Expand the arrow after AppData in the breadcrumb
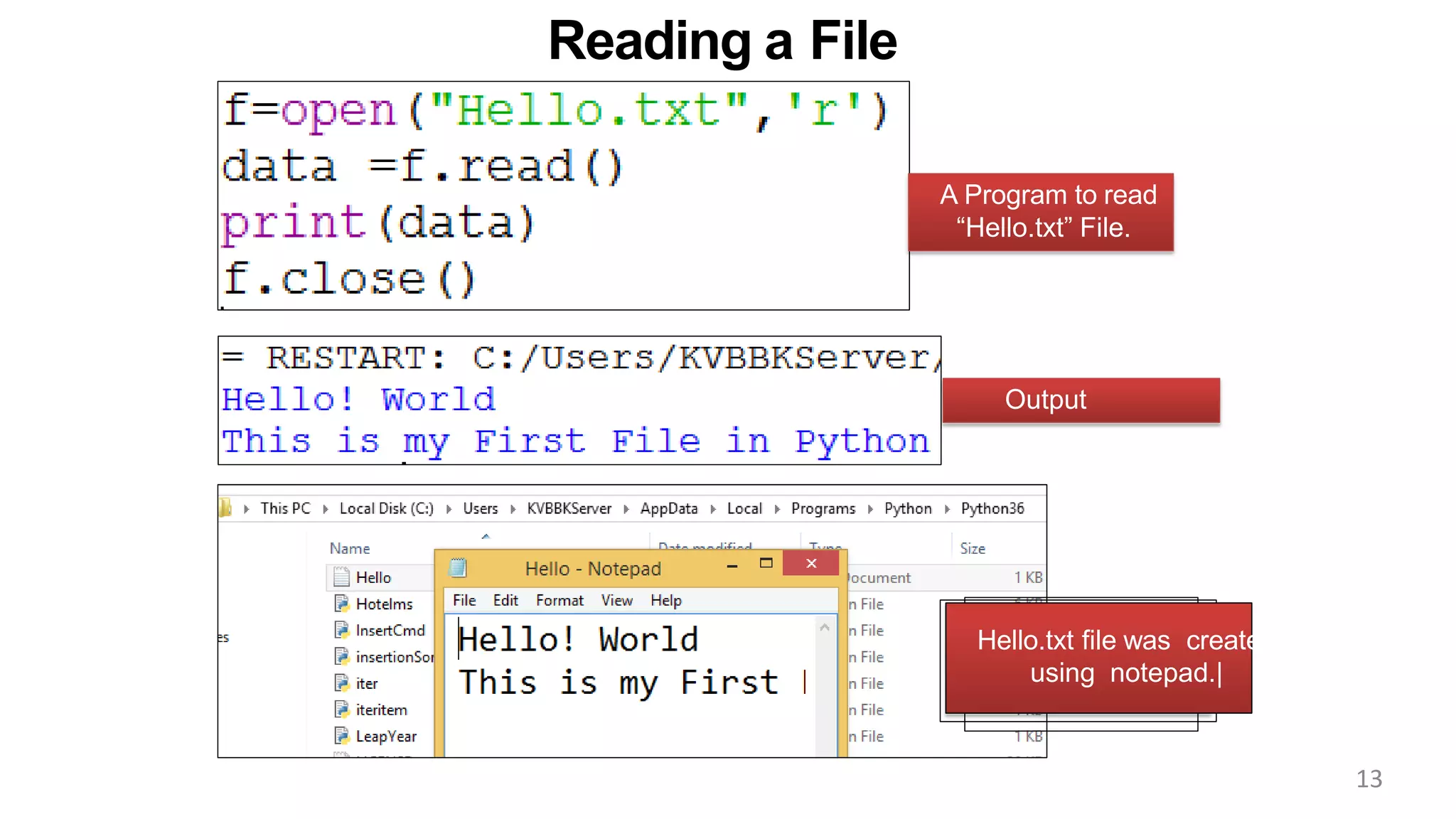The image size is (1456, 819). [x=712, y=509]
